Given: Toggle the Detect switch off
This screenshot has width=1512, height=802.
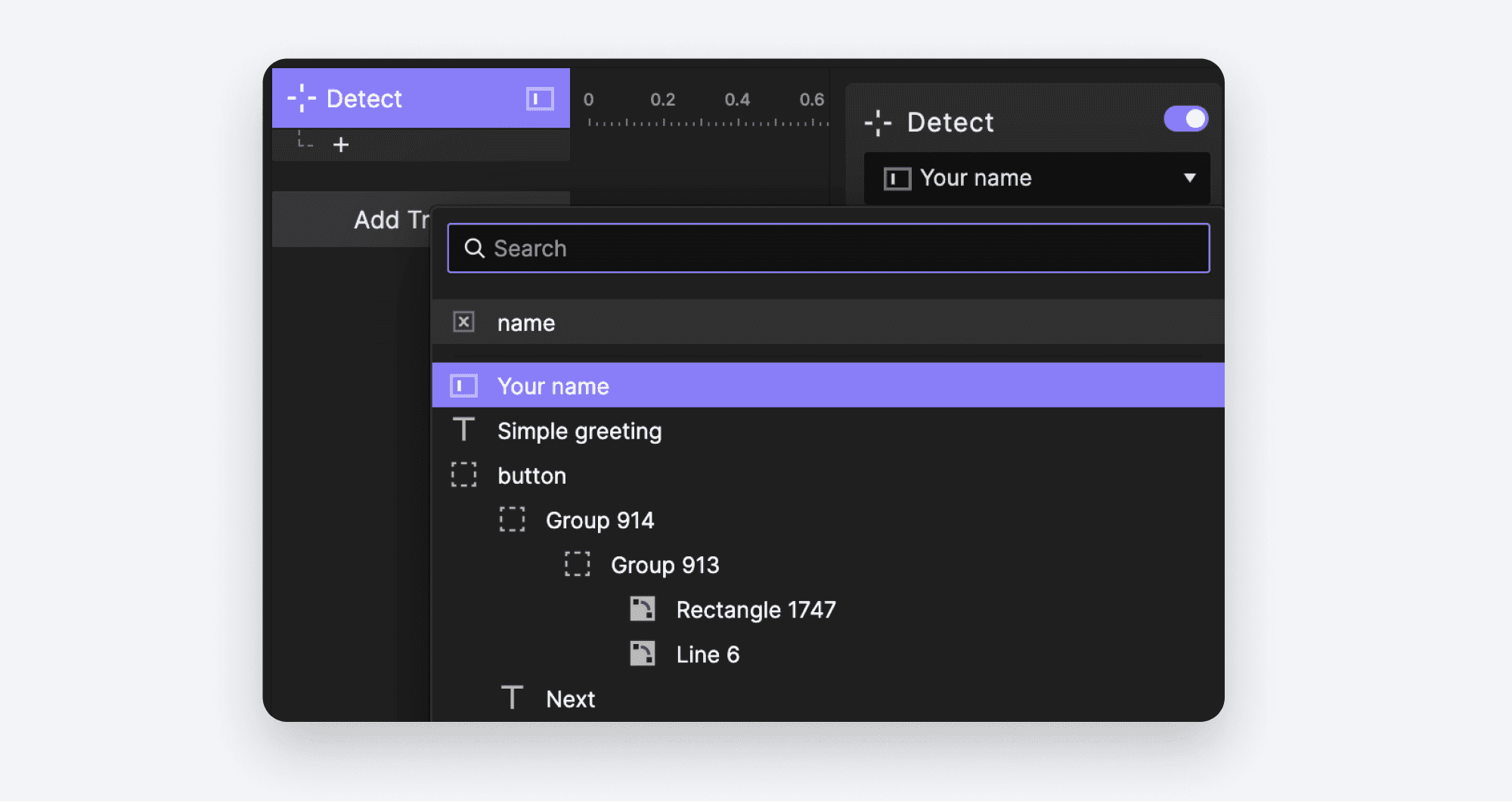Looking at the screenshot, I should [x=1185, y=119].
